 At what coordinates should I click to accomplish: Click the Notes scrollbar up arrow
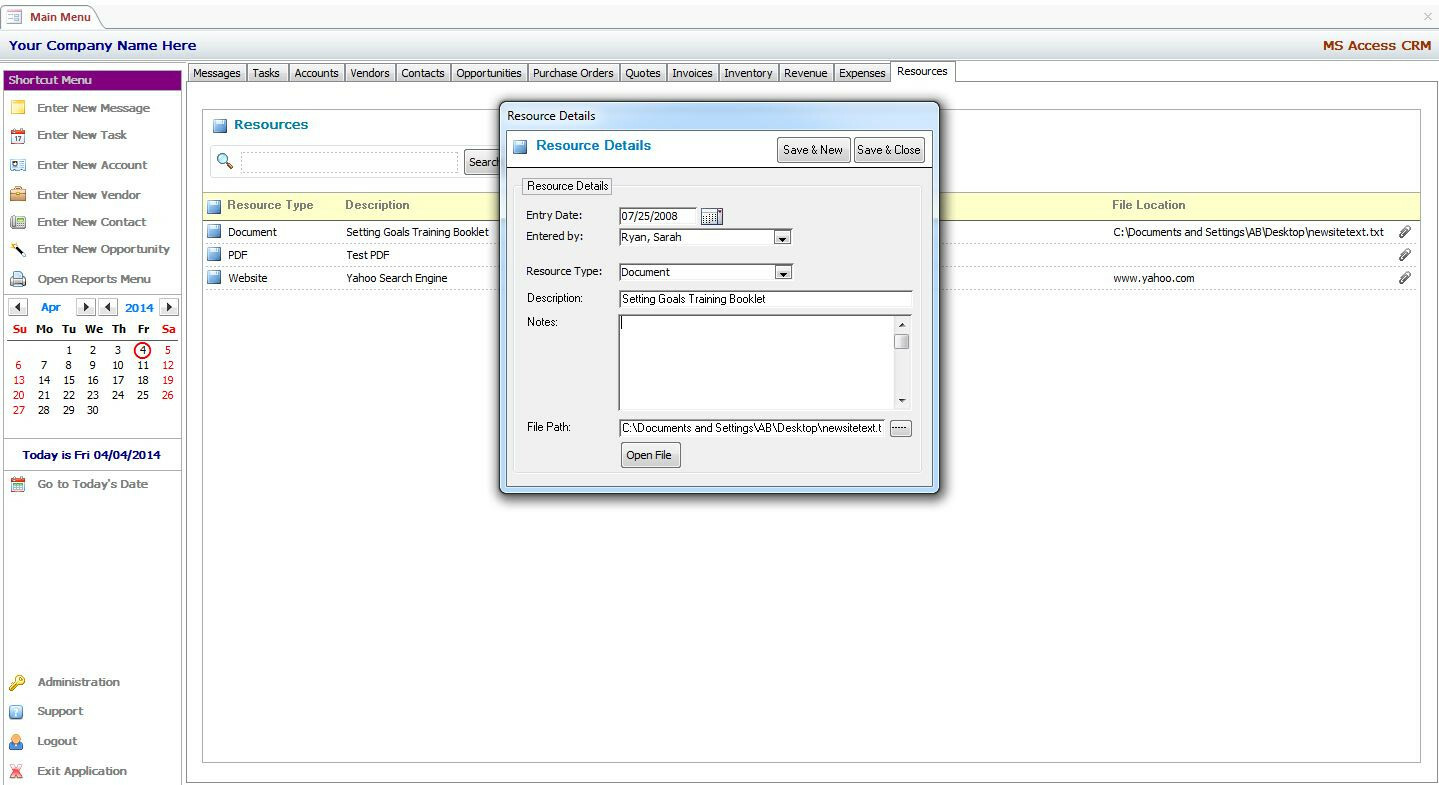(x=902, y=324)
